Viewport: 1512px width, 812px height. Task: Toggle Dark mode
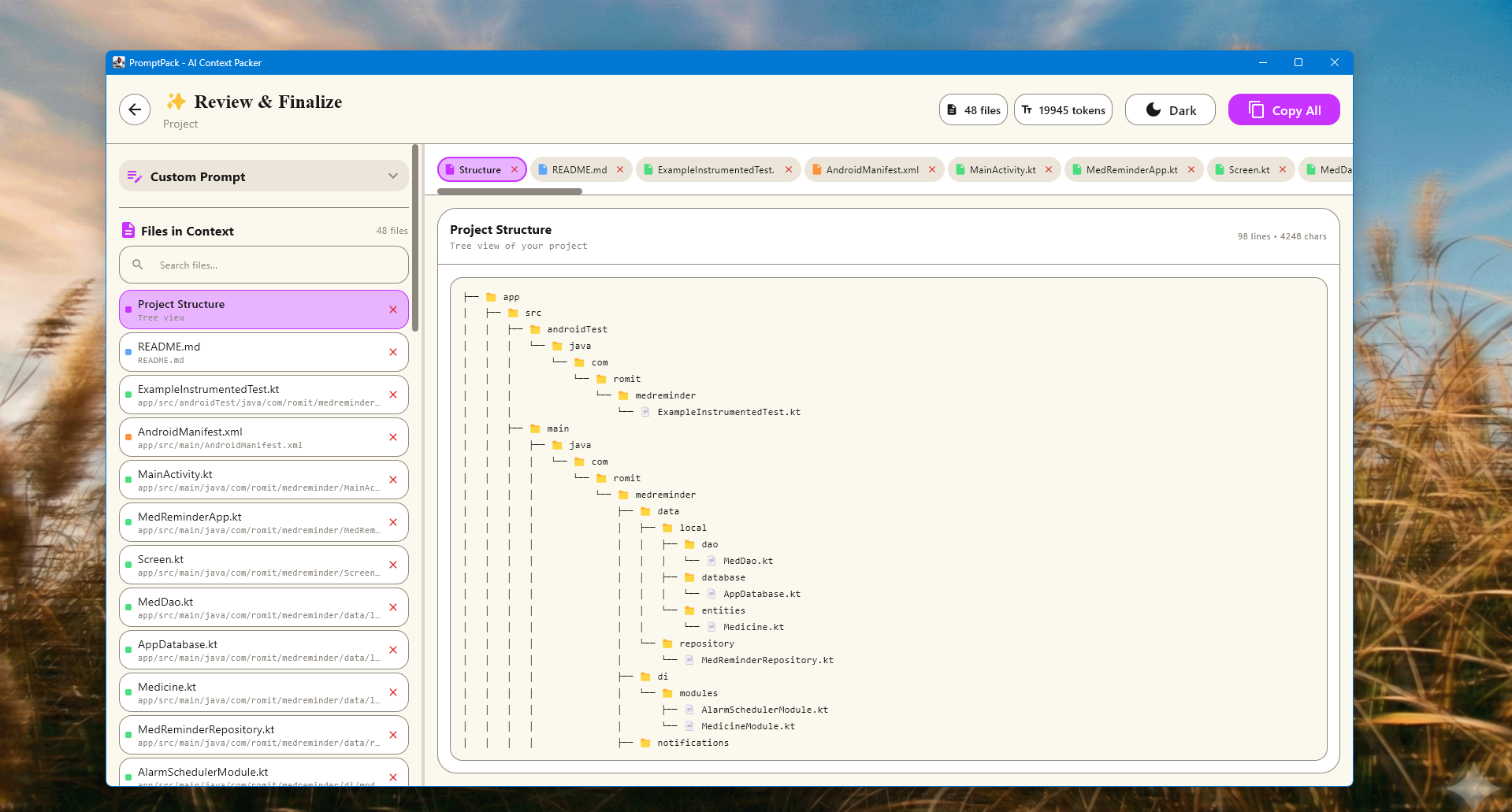click(1170, 109)
